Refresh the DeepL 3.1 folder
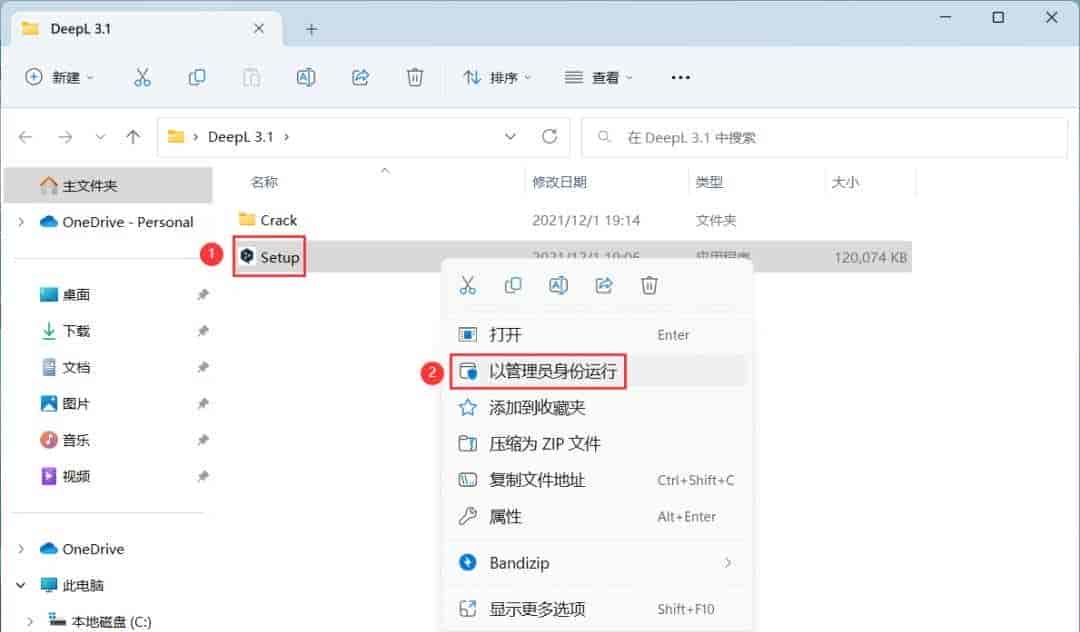This screenshot has height=632, width=1080. 549,136
